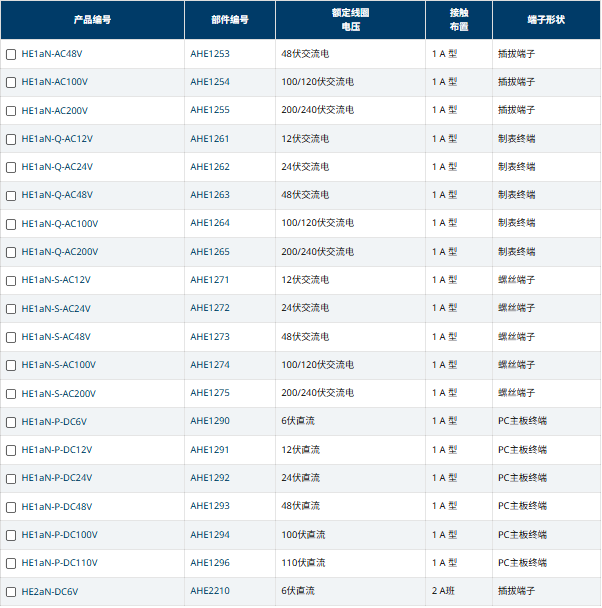The width and height of the screenshot is (602, 608).
Task: Check the box for HE1aN-AC48V
Action: pos(11,54)
